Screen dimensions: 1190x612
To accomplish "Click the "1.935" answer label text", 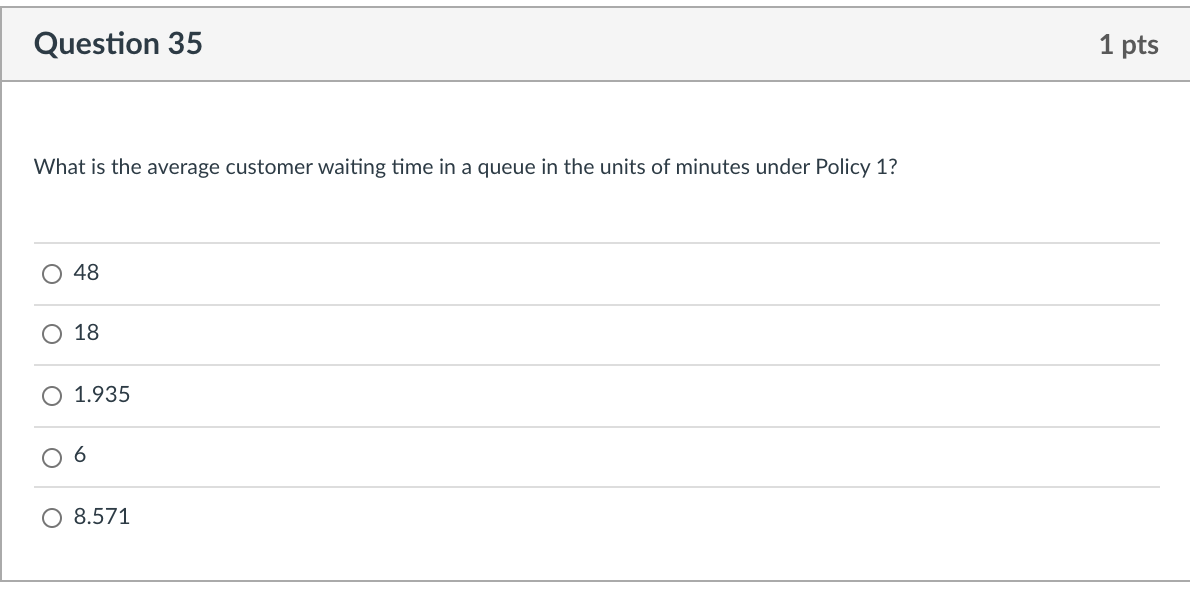I will (102, 395).
